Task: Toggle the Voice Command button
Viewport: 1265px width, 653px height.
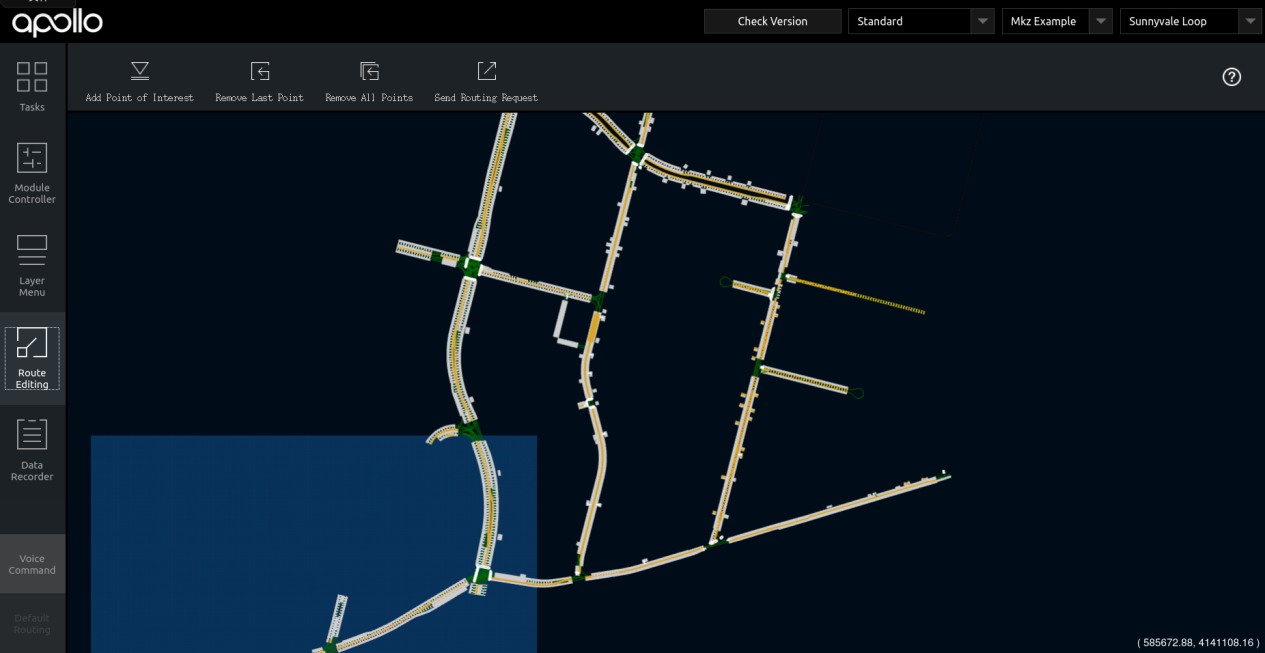Action: (x=32, y=564)
